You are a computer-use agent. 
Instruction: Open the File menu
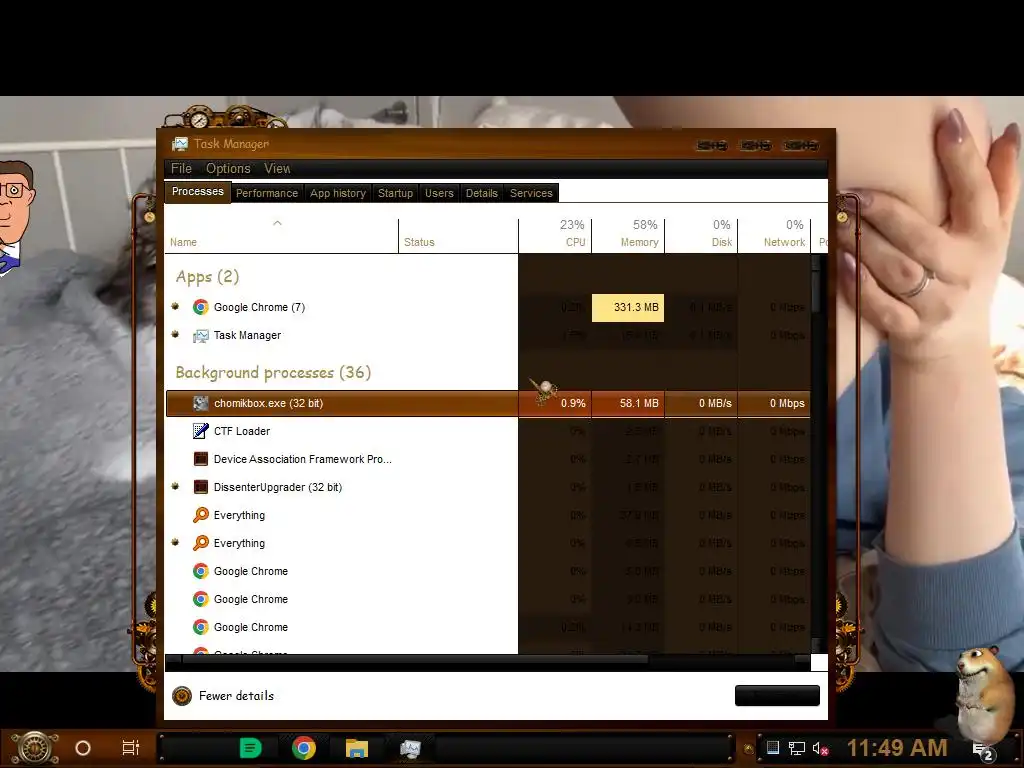[x=181, y=168]
